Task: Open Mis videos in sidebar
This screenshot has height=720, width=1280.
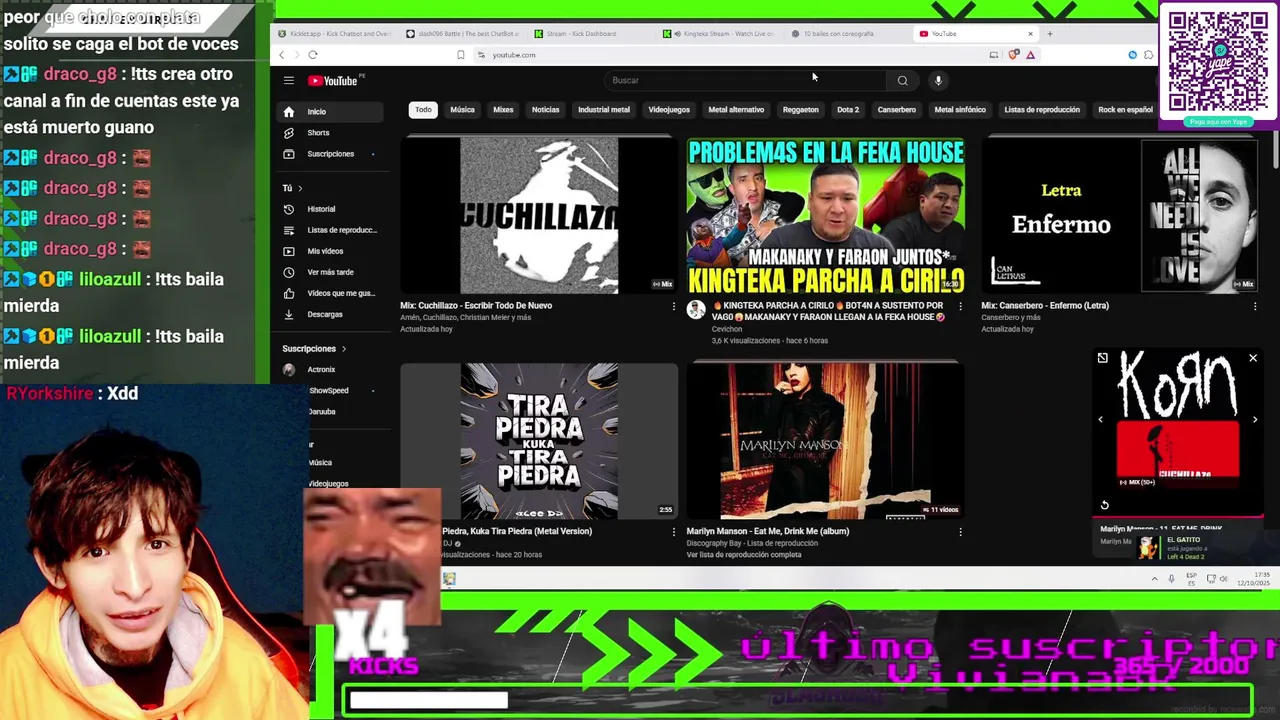Action: (x=328, y=251)
